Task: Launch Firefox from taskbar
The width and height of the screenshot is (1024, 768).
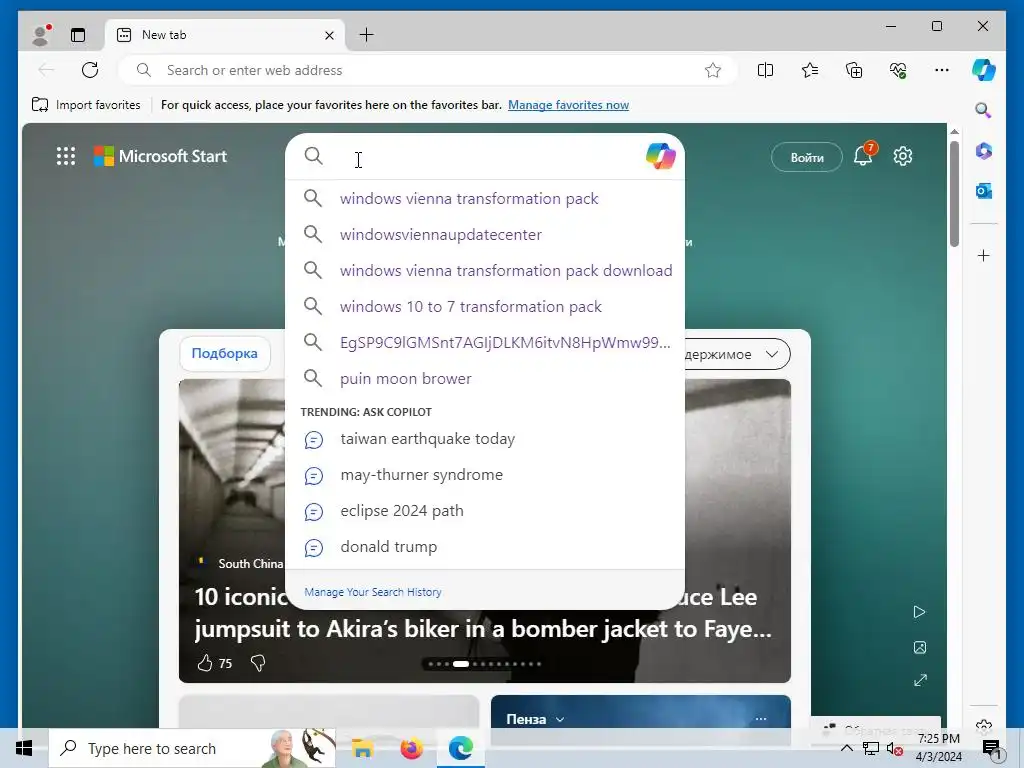Action: 411,748
